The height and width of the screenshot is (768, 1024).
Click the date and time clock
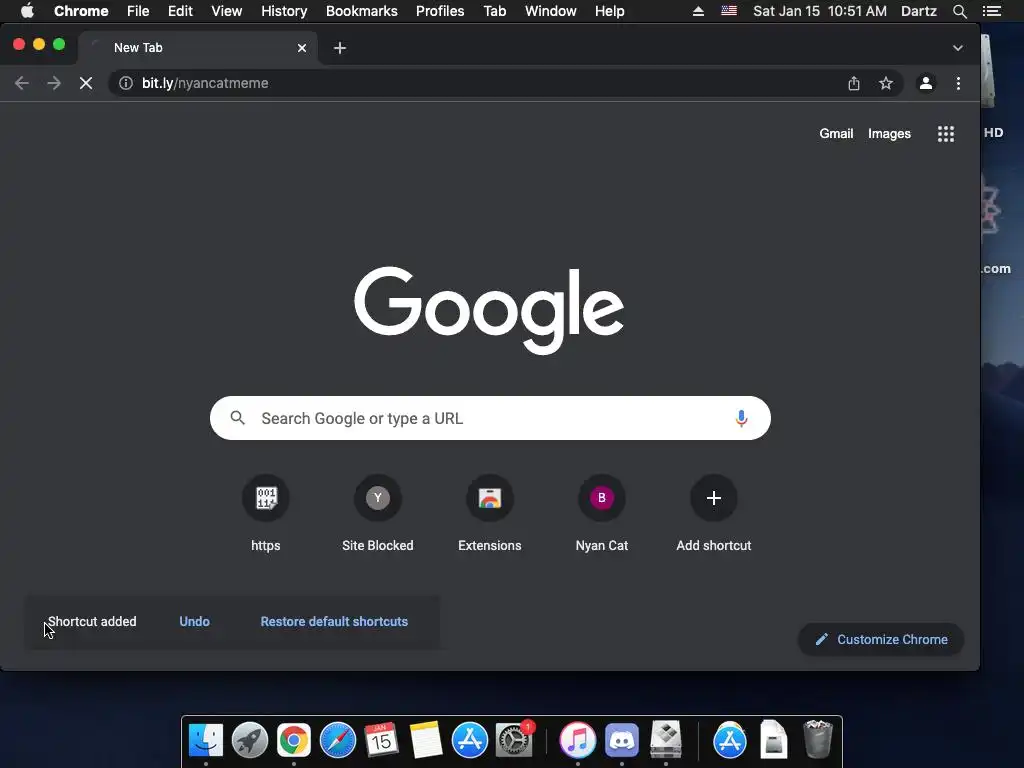pos(820,11)
